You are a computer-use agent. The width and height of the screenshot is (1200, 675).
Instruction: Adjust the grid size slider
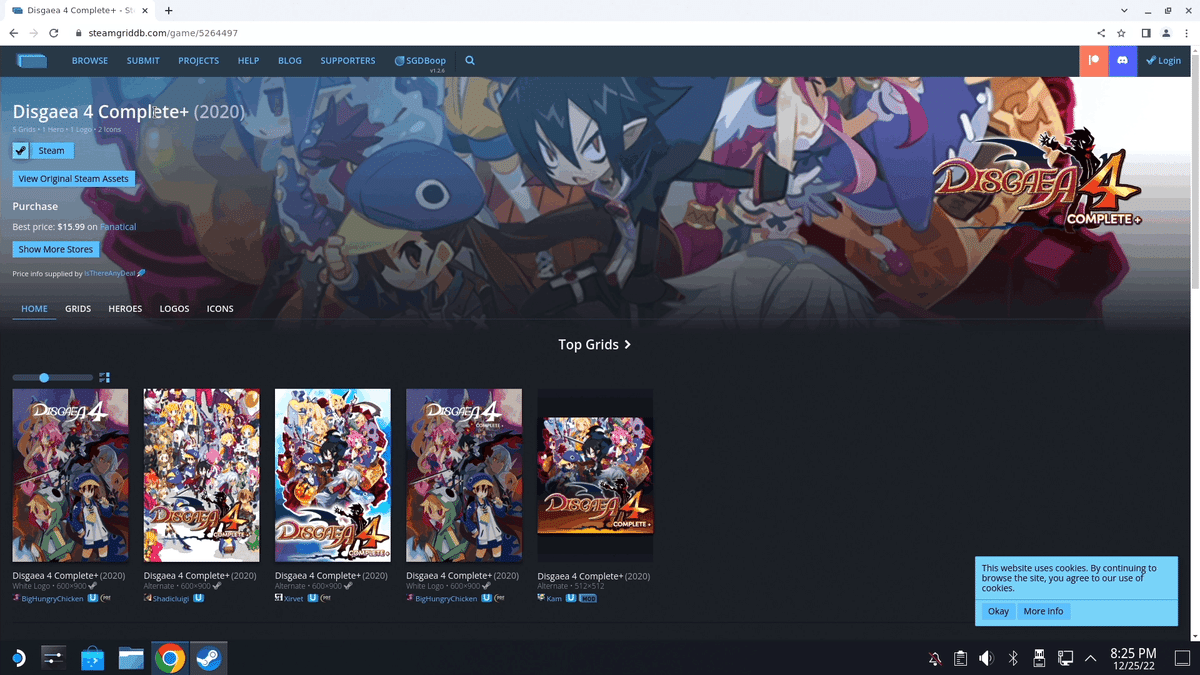coord(52,378)
